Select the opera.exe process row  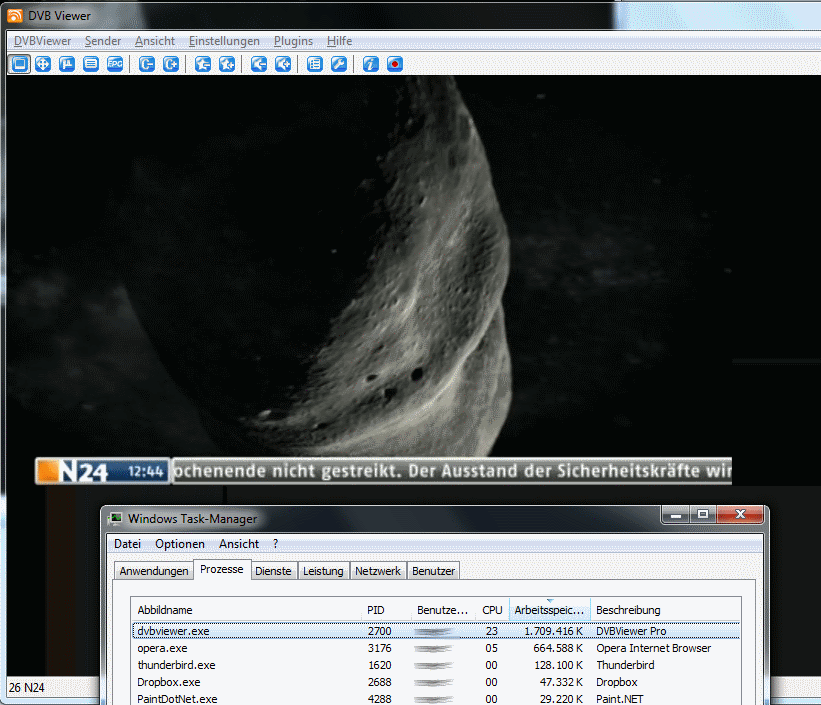(162, 648)
